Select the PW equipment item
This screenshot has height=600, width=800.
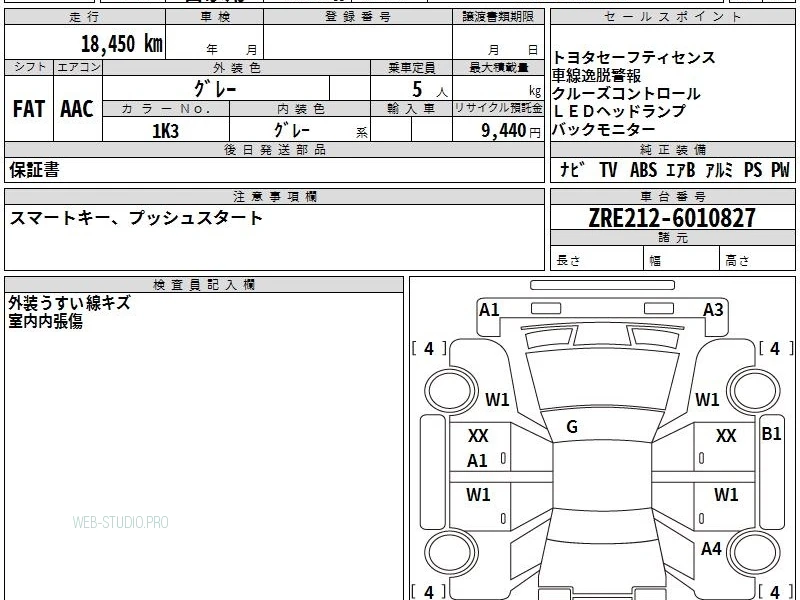(780, 169)
